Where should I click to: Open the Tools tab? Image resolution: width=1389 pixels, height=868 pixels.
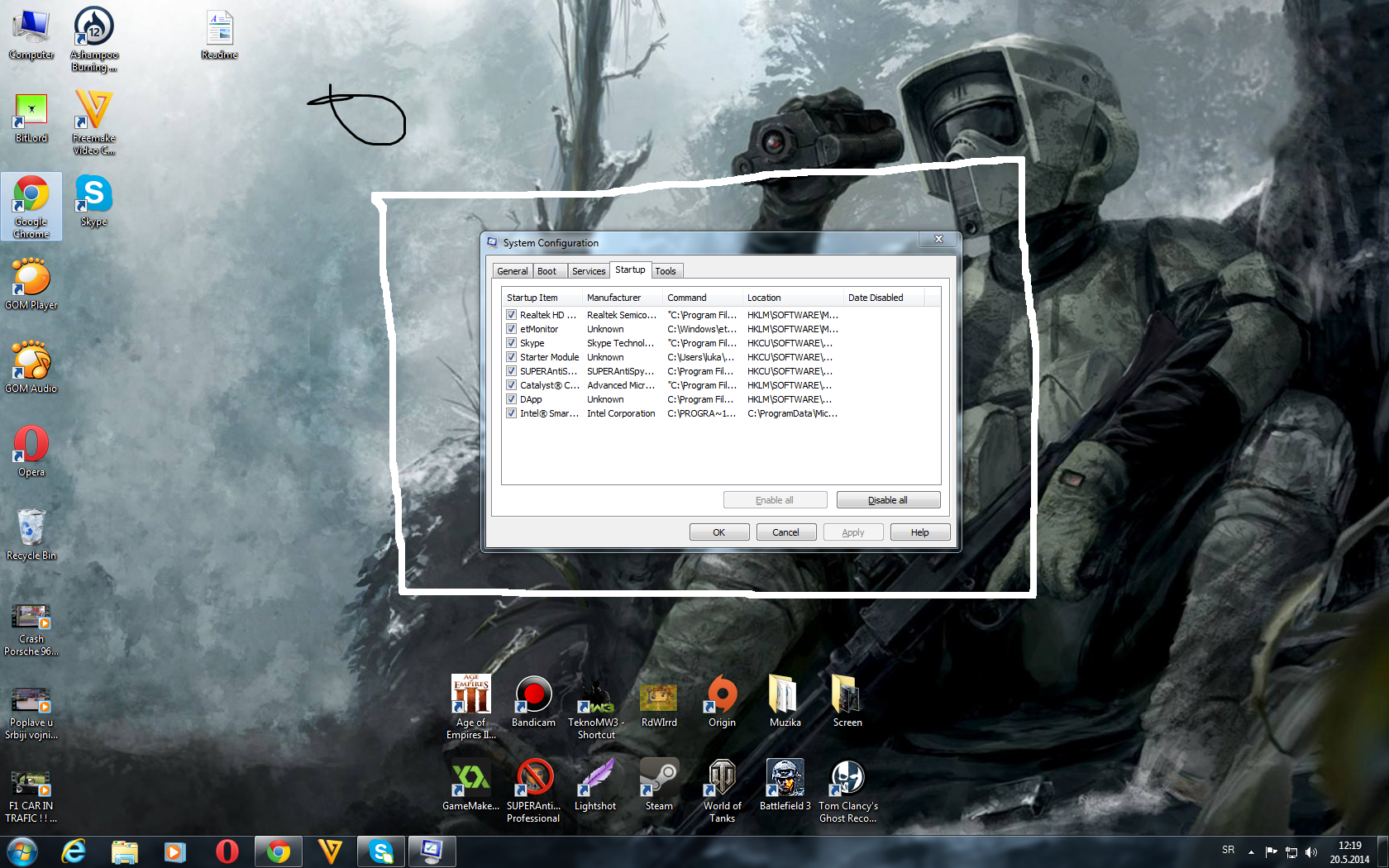[x=666, y=271]
